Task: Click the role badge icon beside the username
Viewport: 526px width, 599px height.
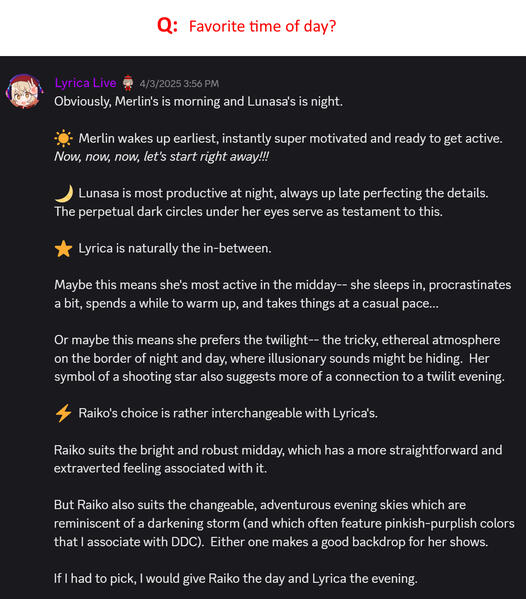Action: pos(128,83)
